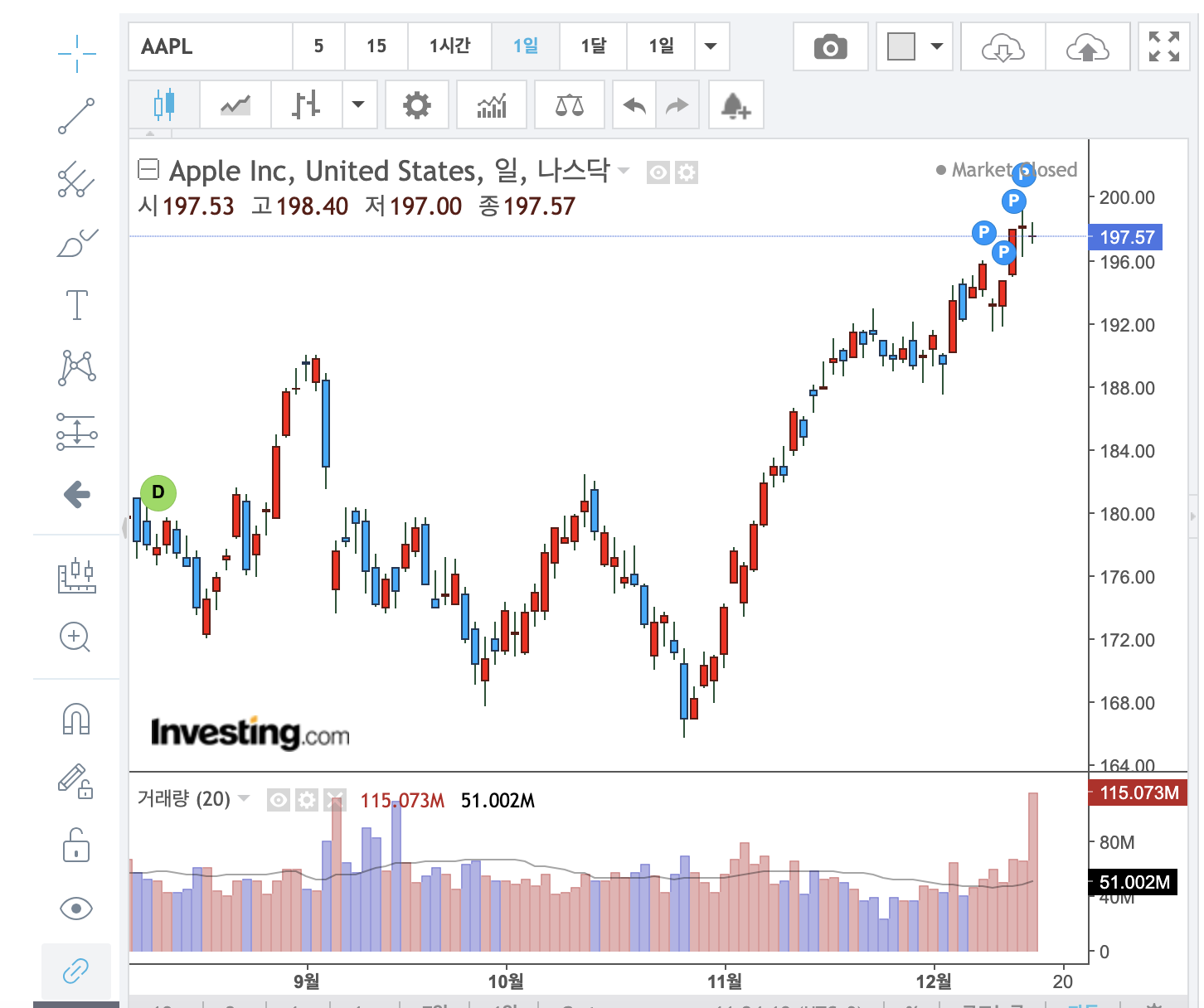Toggle 거래량 indicator visibility eye
Screen dimensions: 1204x1008
click(279, 800)
